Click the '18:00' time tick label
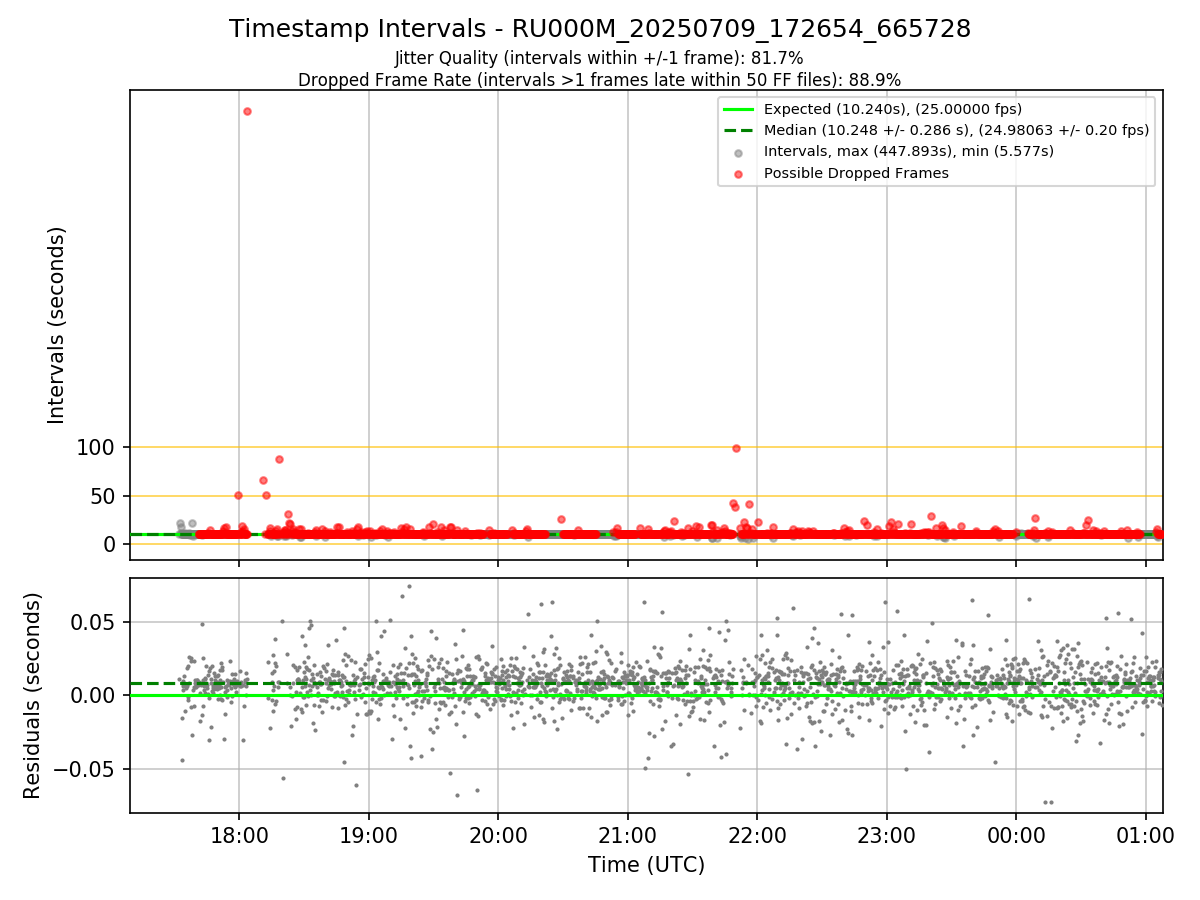 [x=239, y=834]
